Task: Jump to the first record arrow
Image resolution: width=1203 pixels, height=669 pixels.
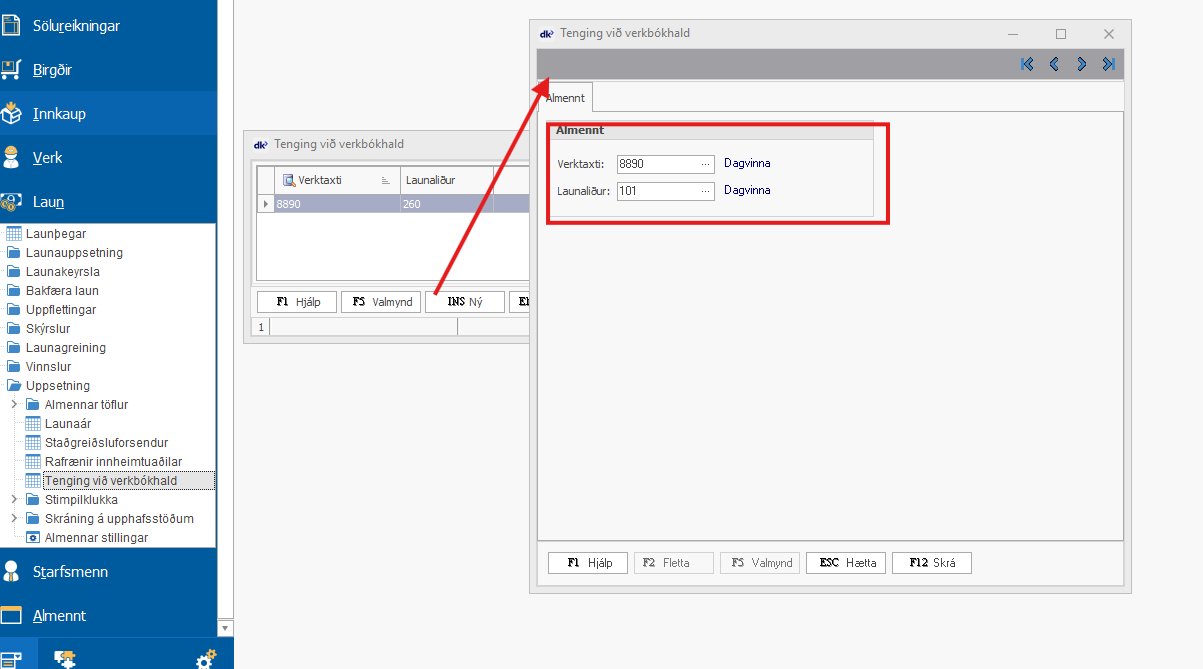Action: [x=1027, y=64]
